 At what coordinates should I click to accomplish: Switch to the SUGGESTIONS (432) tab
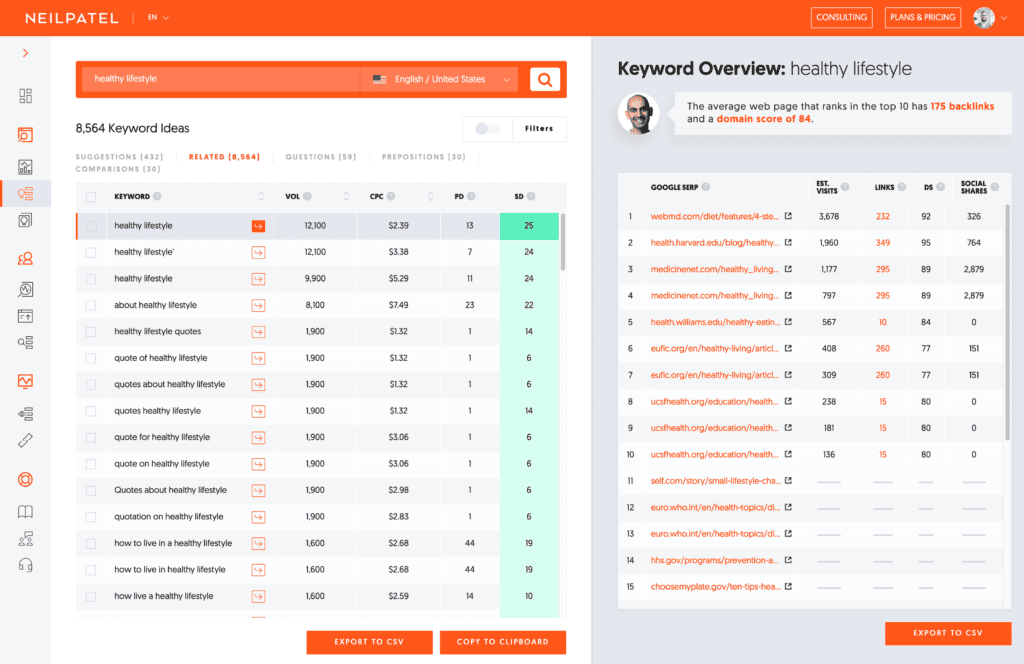(120, 157)
